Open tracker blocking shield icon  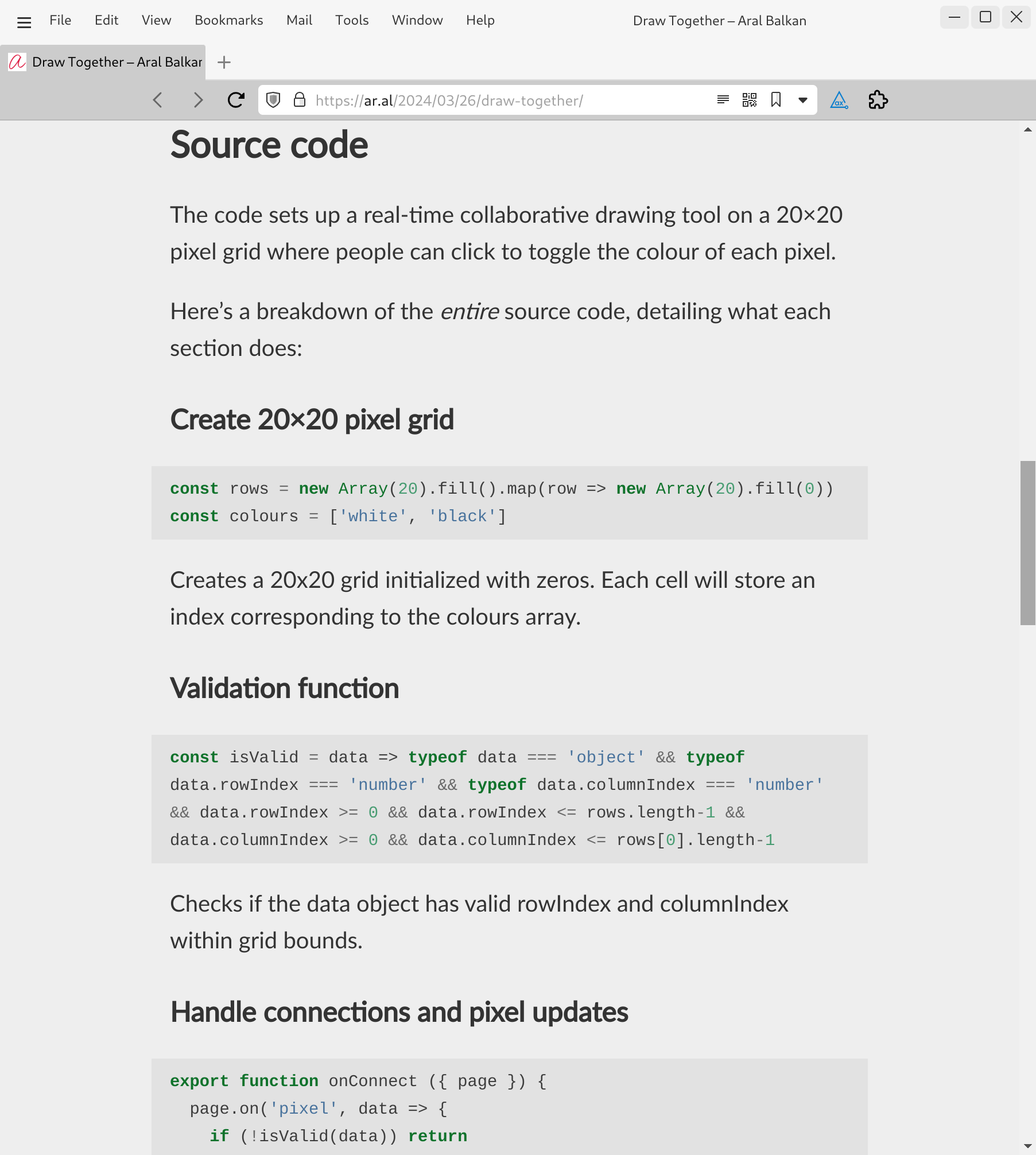pos(274,100)
